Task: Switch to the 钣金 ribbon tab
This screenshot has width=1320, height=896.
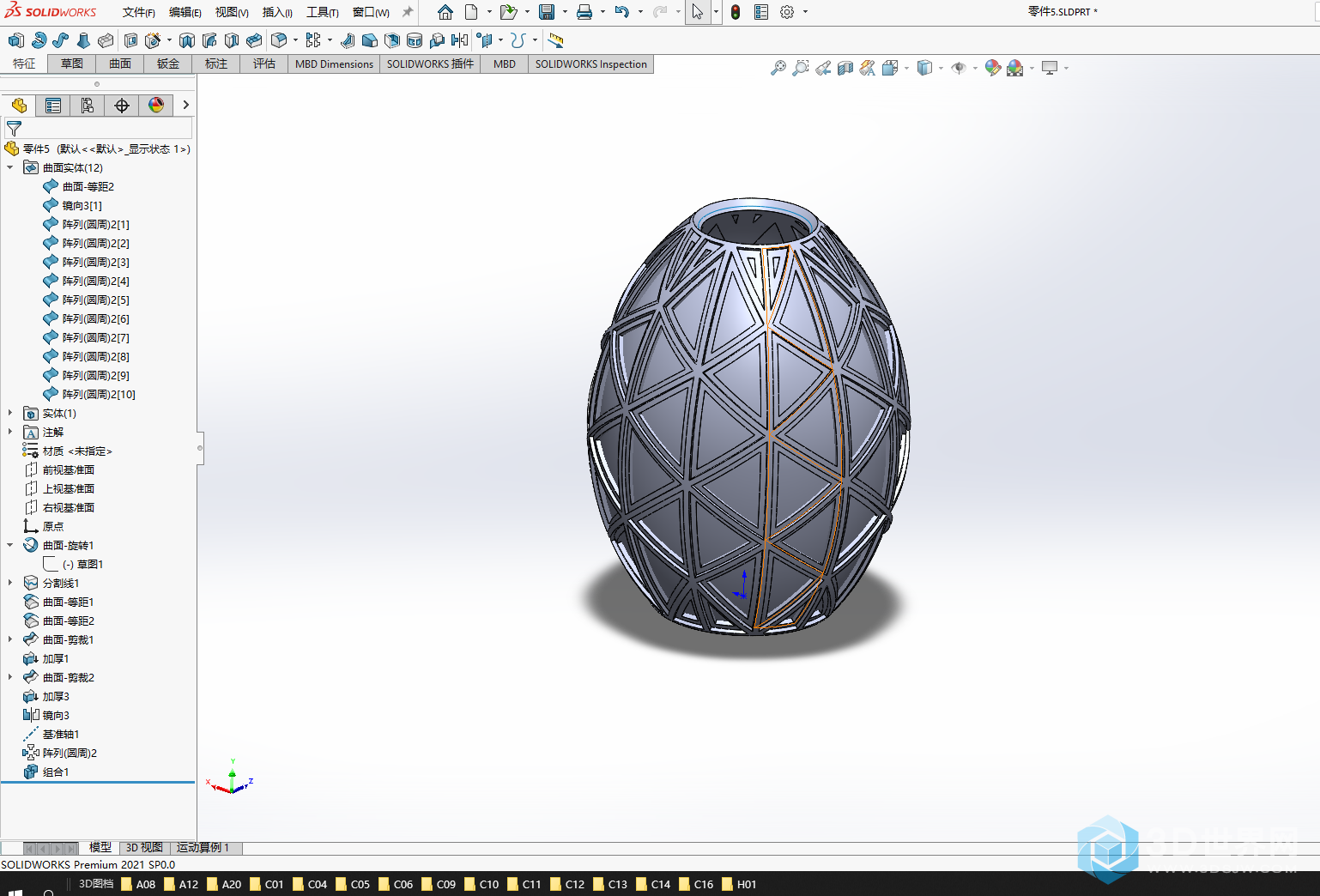Action: tap(168, 64)
